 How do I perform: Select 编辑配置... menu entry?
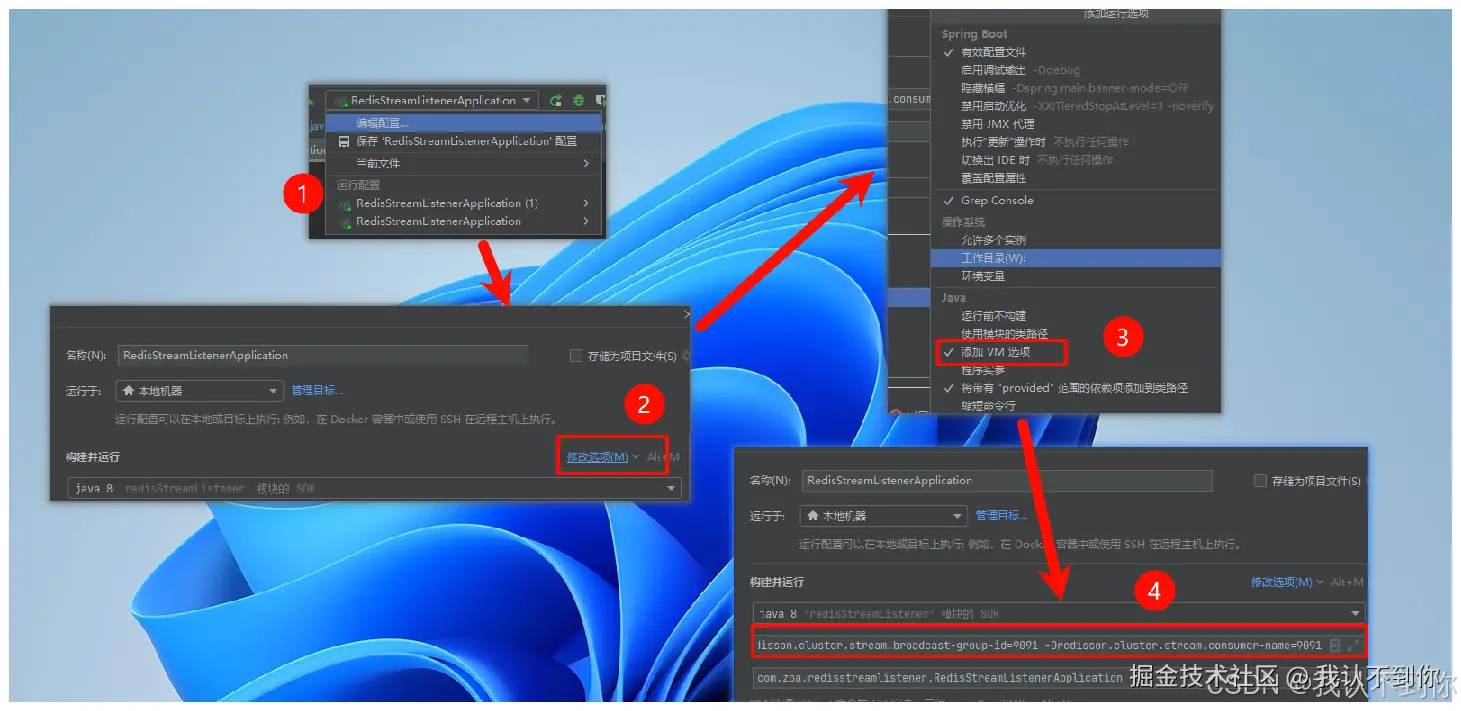click(465, 123)
